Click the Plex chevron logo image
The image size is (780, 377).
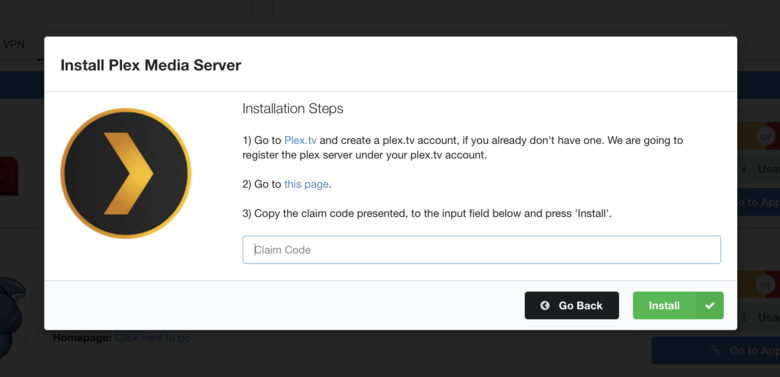point(126,173)
